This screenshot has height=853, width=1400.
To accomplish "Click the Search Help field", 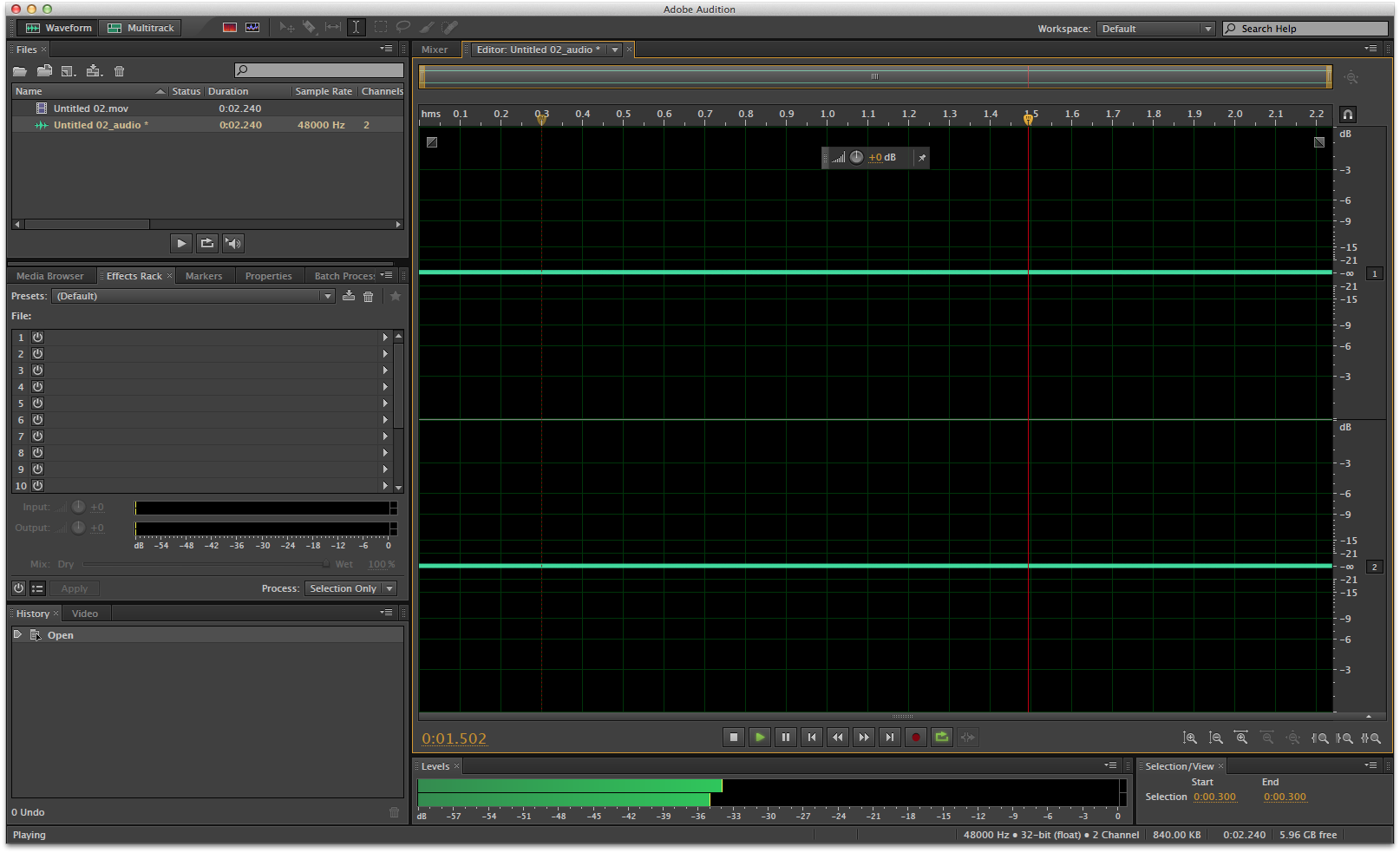I will pyautogui.click(x=1307, y=29).
